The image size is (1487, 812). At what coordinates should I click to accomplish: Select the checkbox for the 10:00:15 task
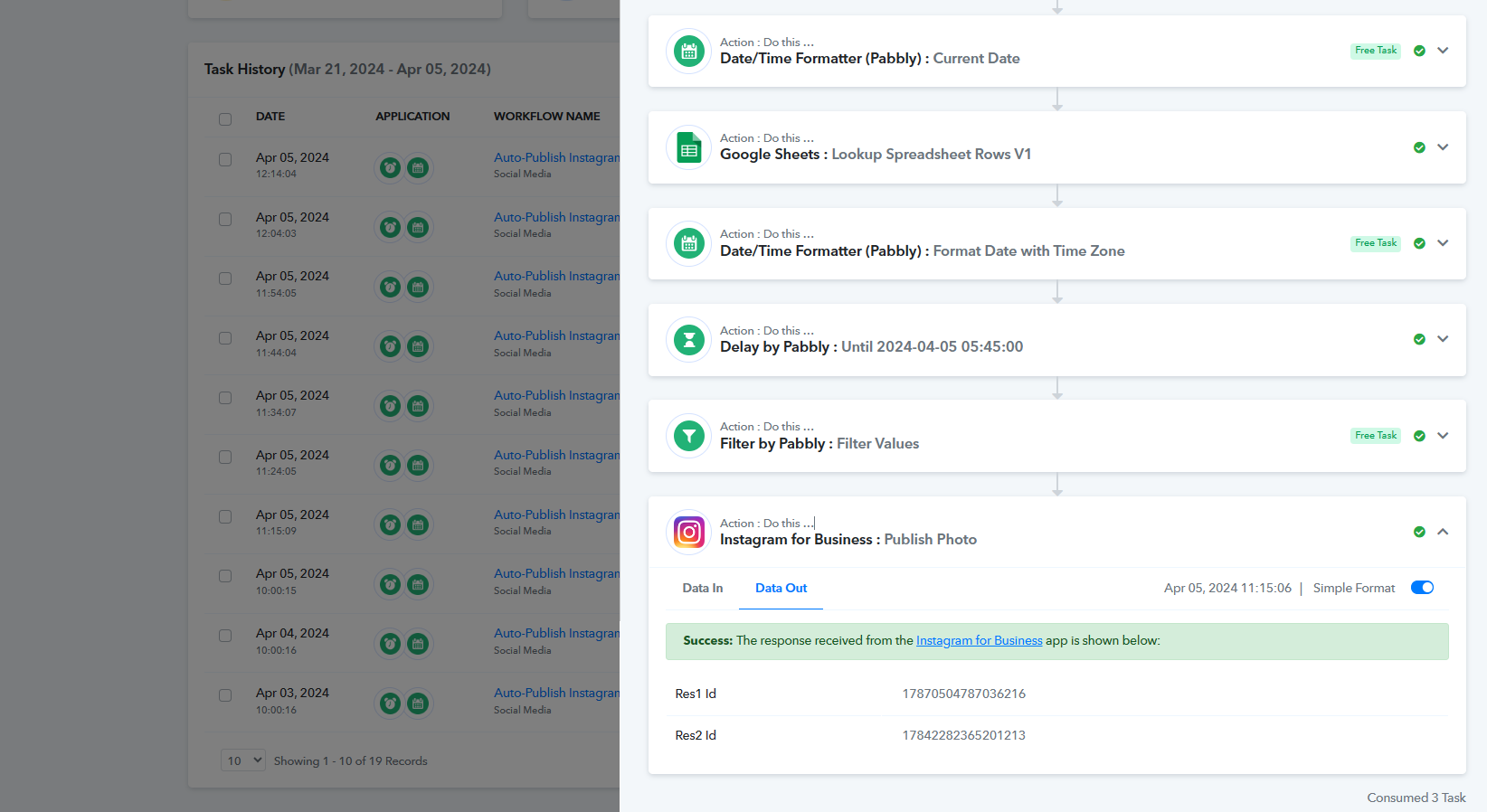225,576
